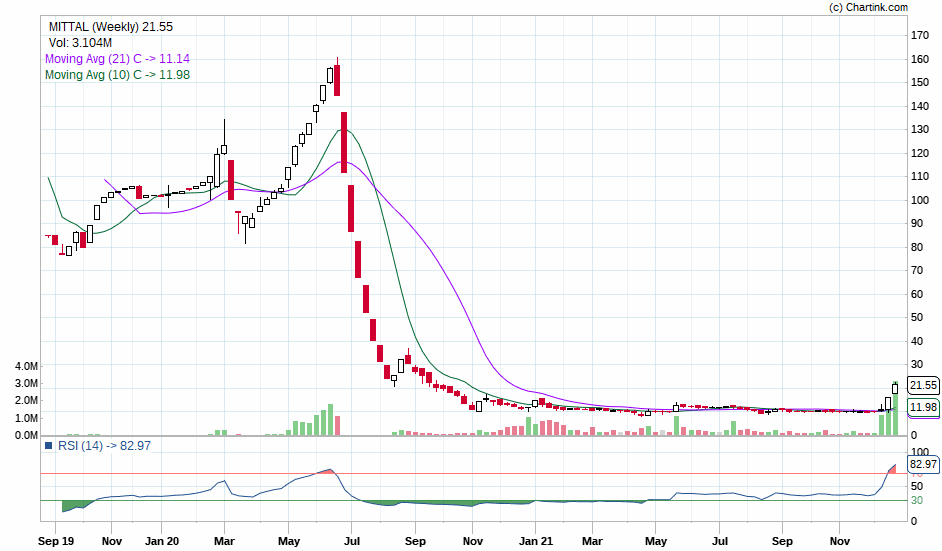Image resolution: width=942 pixels, height=551 pixels.
Task: Click the 50 price axis label
Action: click(x=917, y=317)
